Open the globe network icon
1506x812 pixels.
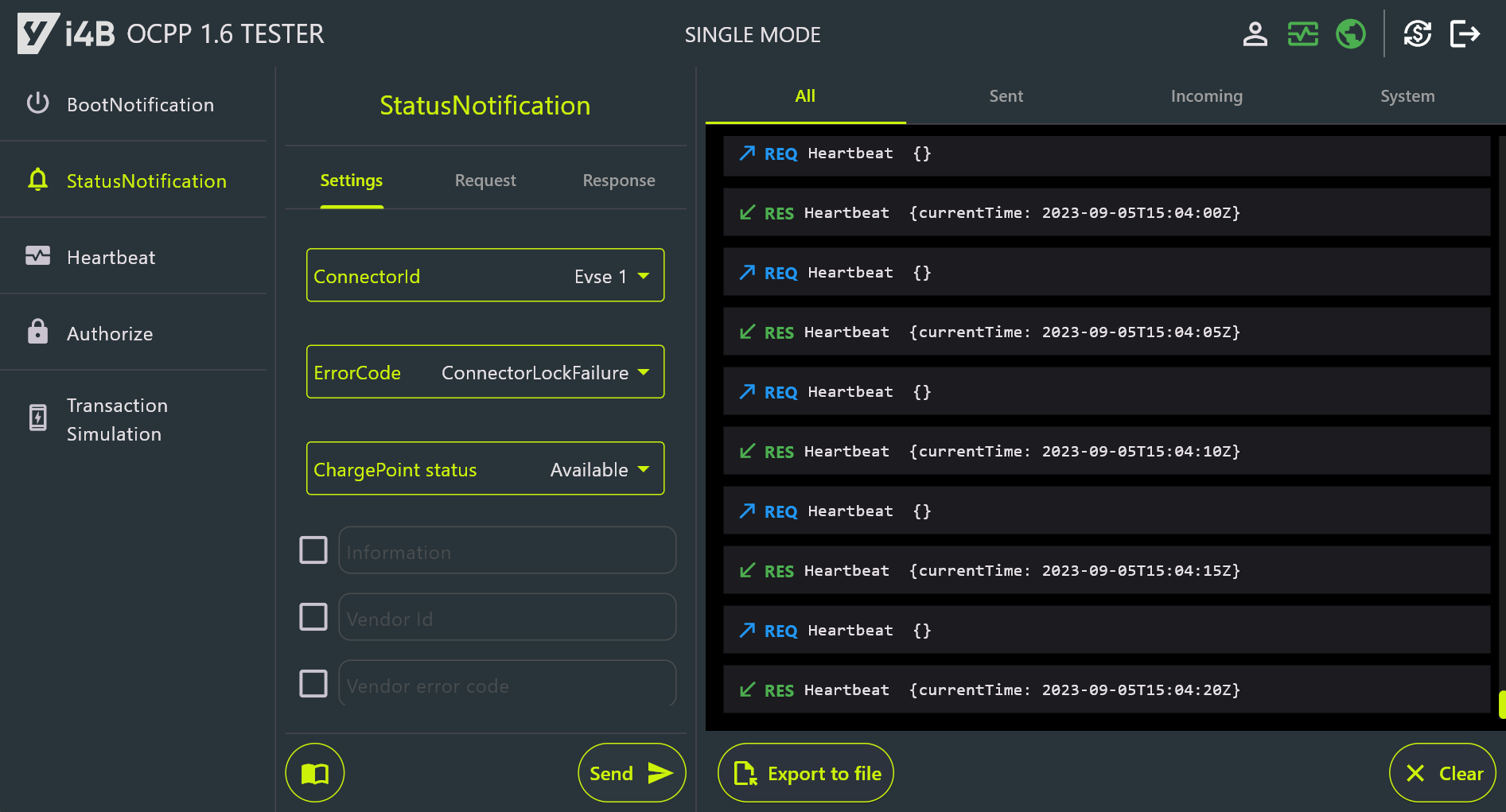(1350, 33)
